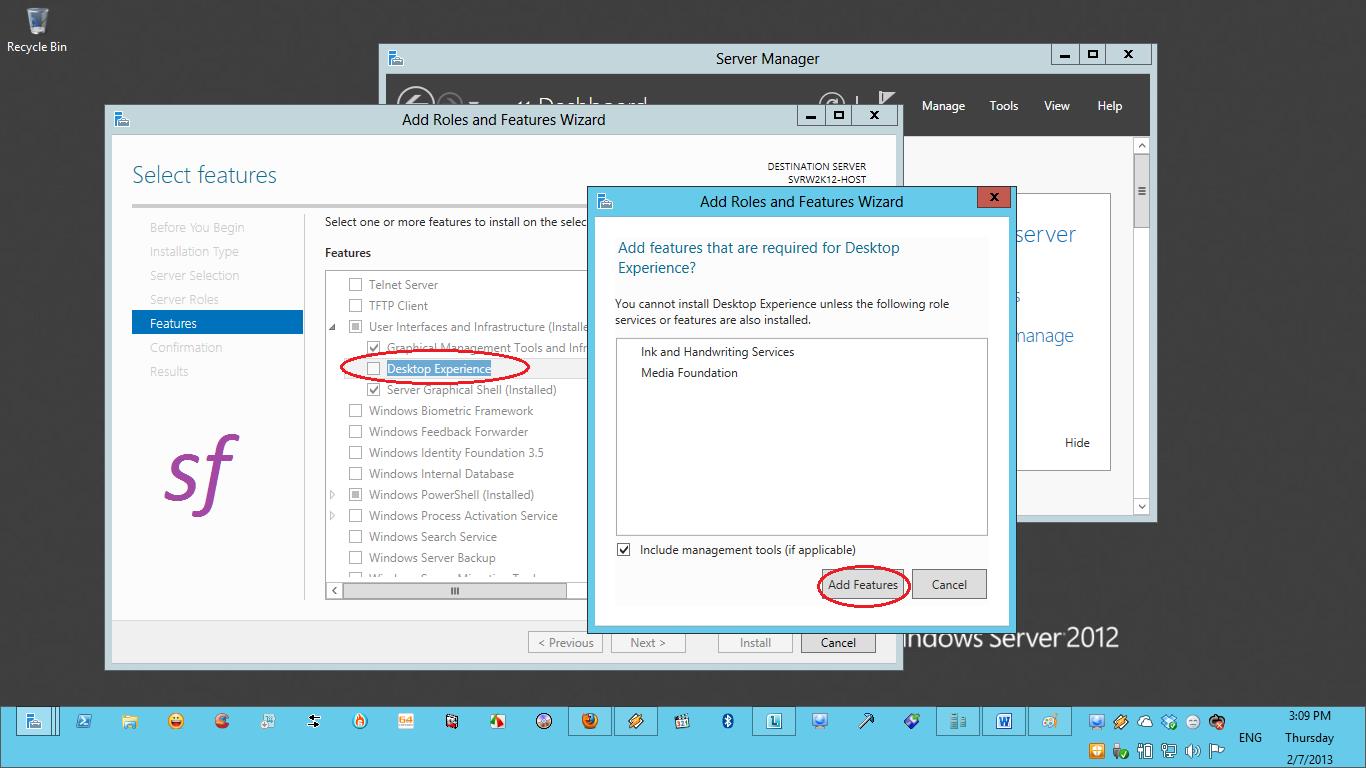Screen dimensions: 1366x768
Task: Cancel the Desktop Experience dialog
Action: (949, 585)
